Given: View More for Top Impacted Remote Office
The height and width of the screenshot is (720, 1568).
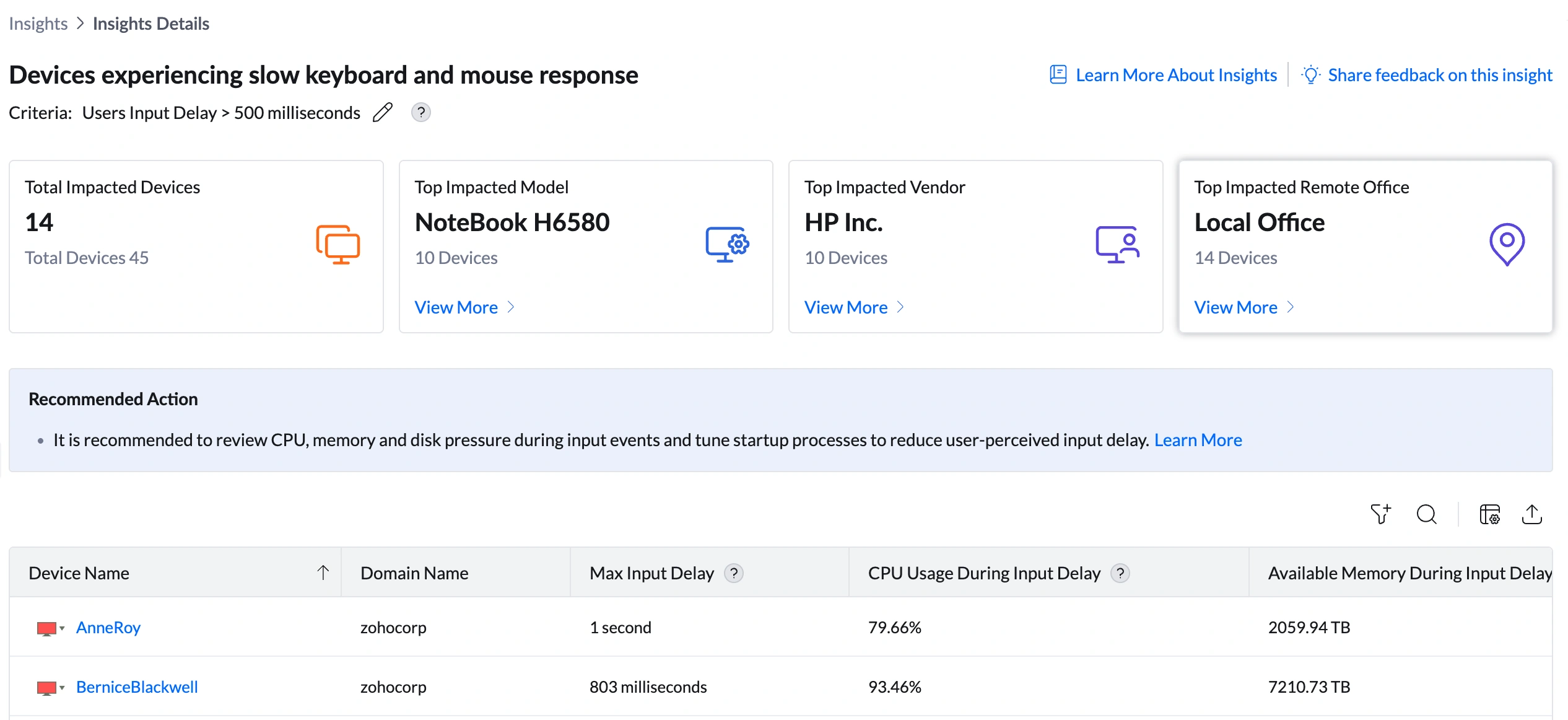Looking at the screenshot, I should [x=1244, y=307].
